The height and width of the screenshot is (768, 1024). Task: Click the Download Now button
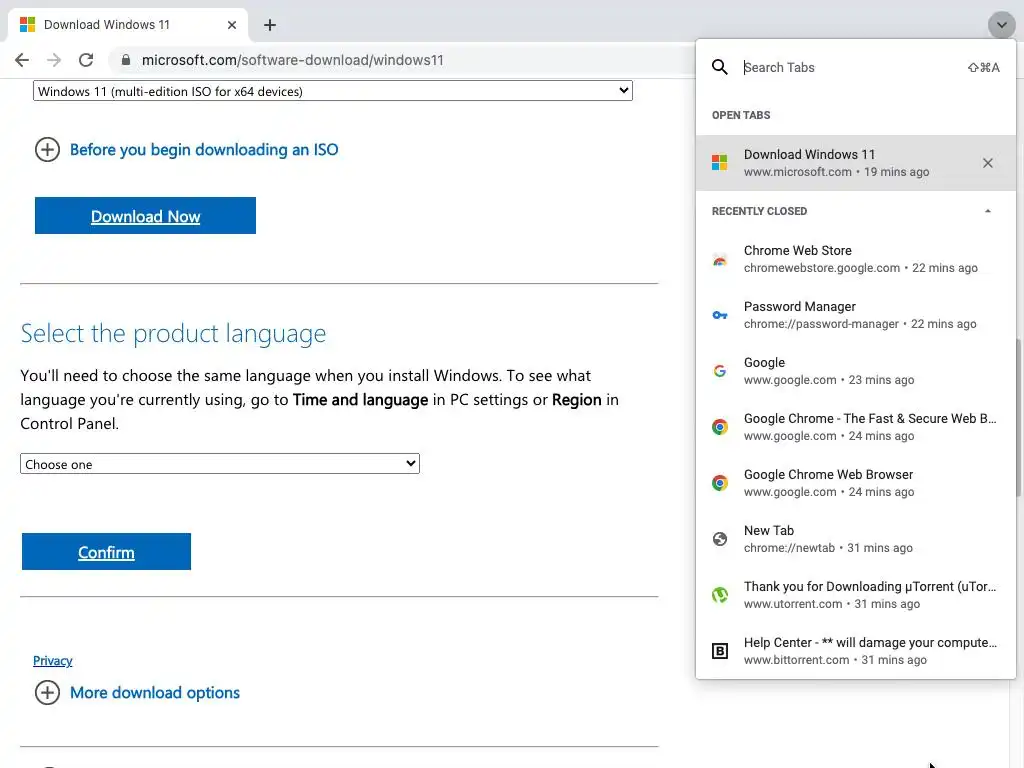145,216
